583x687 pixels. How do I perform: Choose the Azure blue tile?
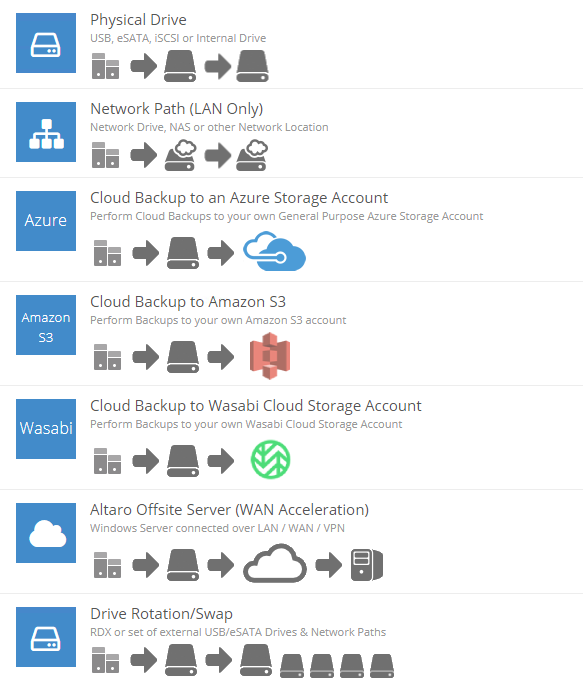tap(46, 221)
